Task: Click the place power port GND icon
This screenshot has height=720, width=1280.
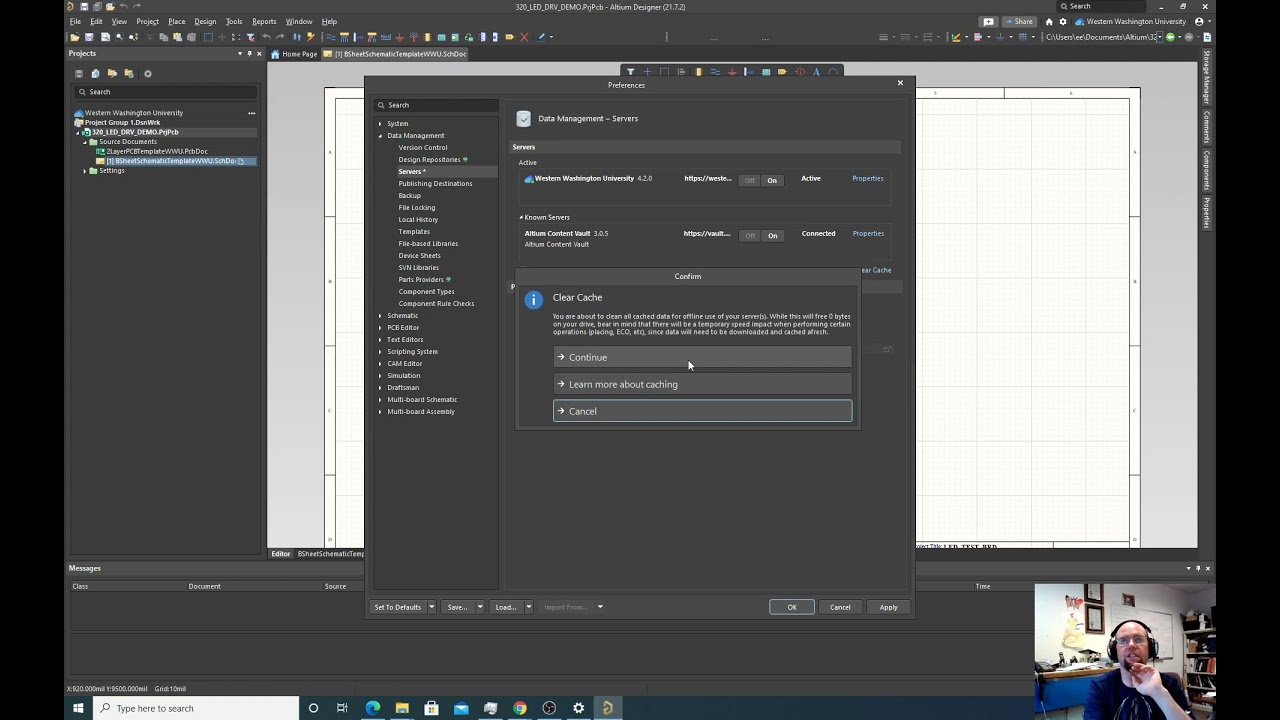Action: coord(400,37)
